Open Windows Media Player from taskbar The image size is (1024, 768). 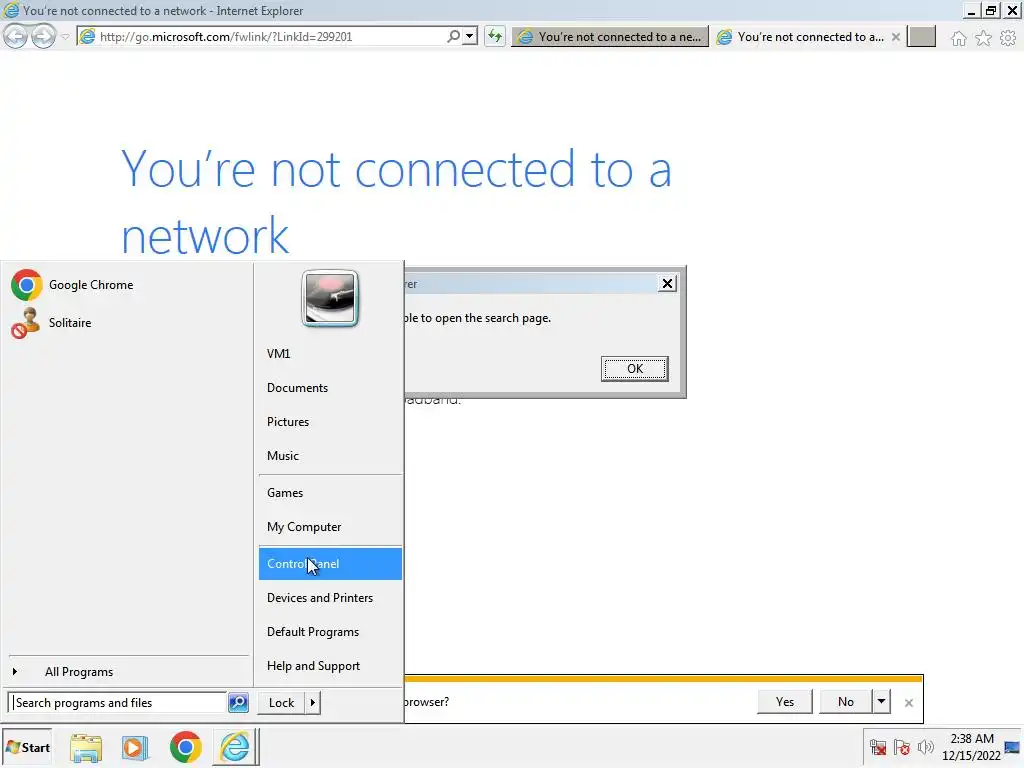point(135,748)
